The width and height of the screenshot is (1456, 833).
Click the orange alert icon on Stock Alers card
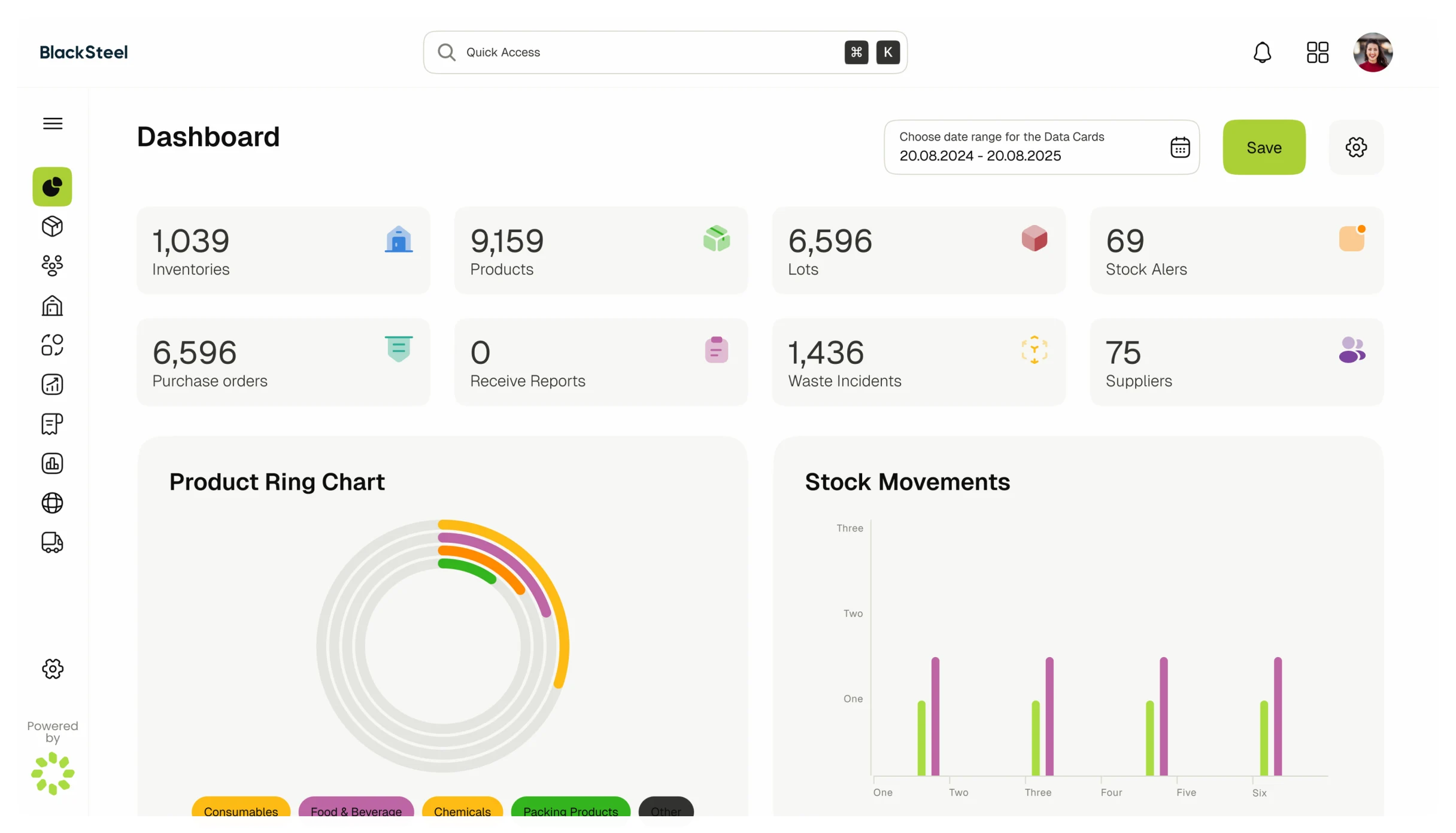coord(1352,238)
